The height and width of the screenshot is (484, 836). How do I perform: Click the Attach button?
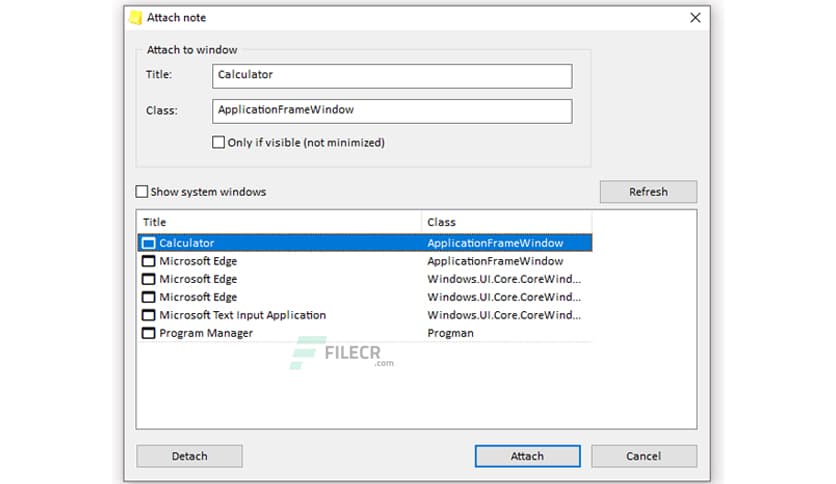[527, 456]
